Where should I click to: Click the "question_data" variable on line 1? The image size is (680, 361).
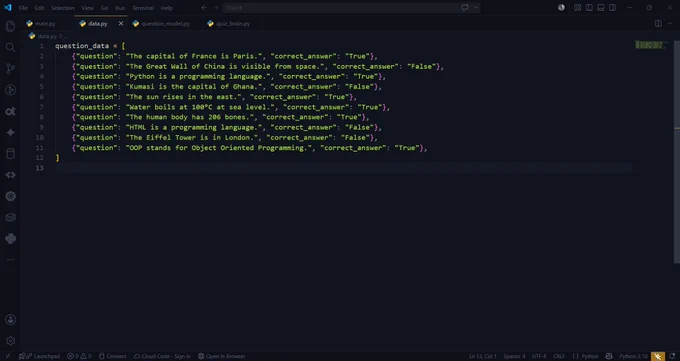pyautogui.click(x=82, y=46)
